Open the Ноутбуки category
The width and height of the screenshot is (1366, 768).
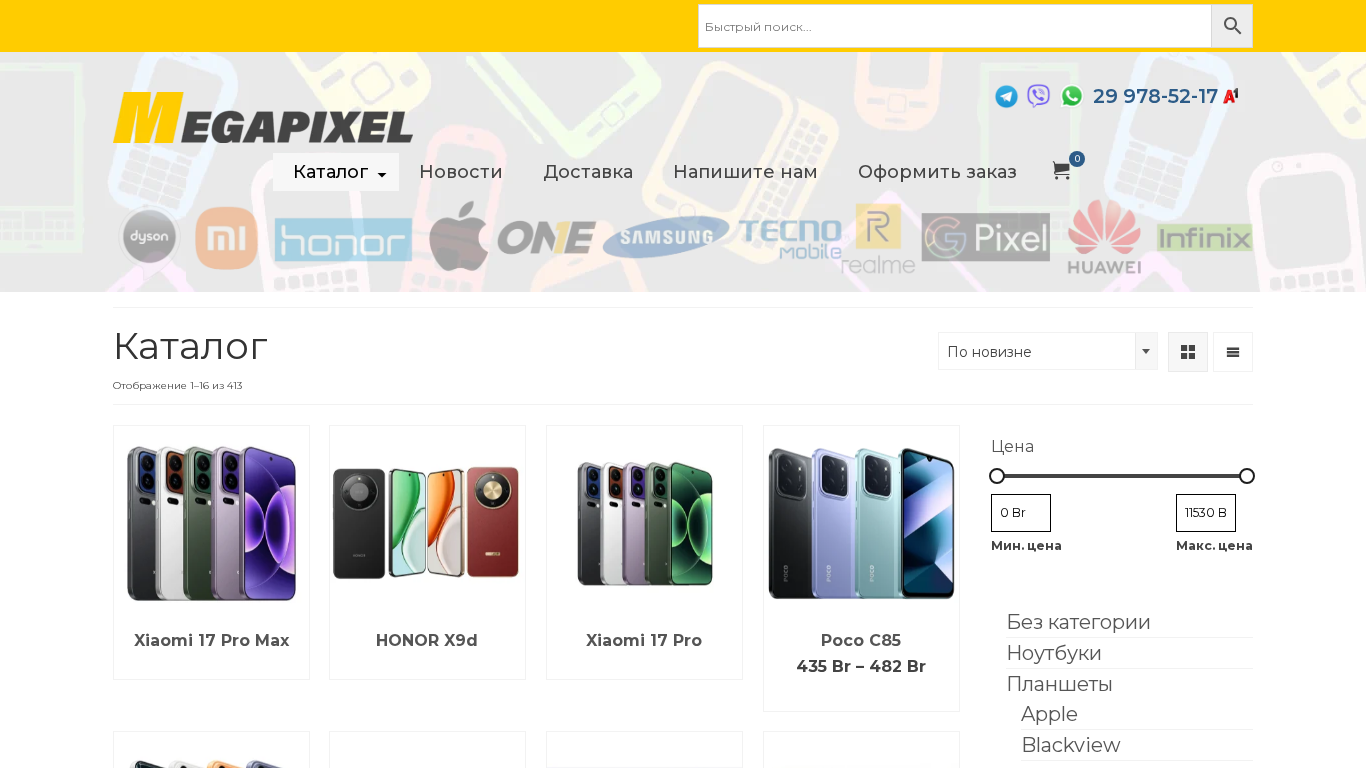(1054, 653)
